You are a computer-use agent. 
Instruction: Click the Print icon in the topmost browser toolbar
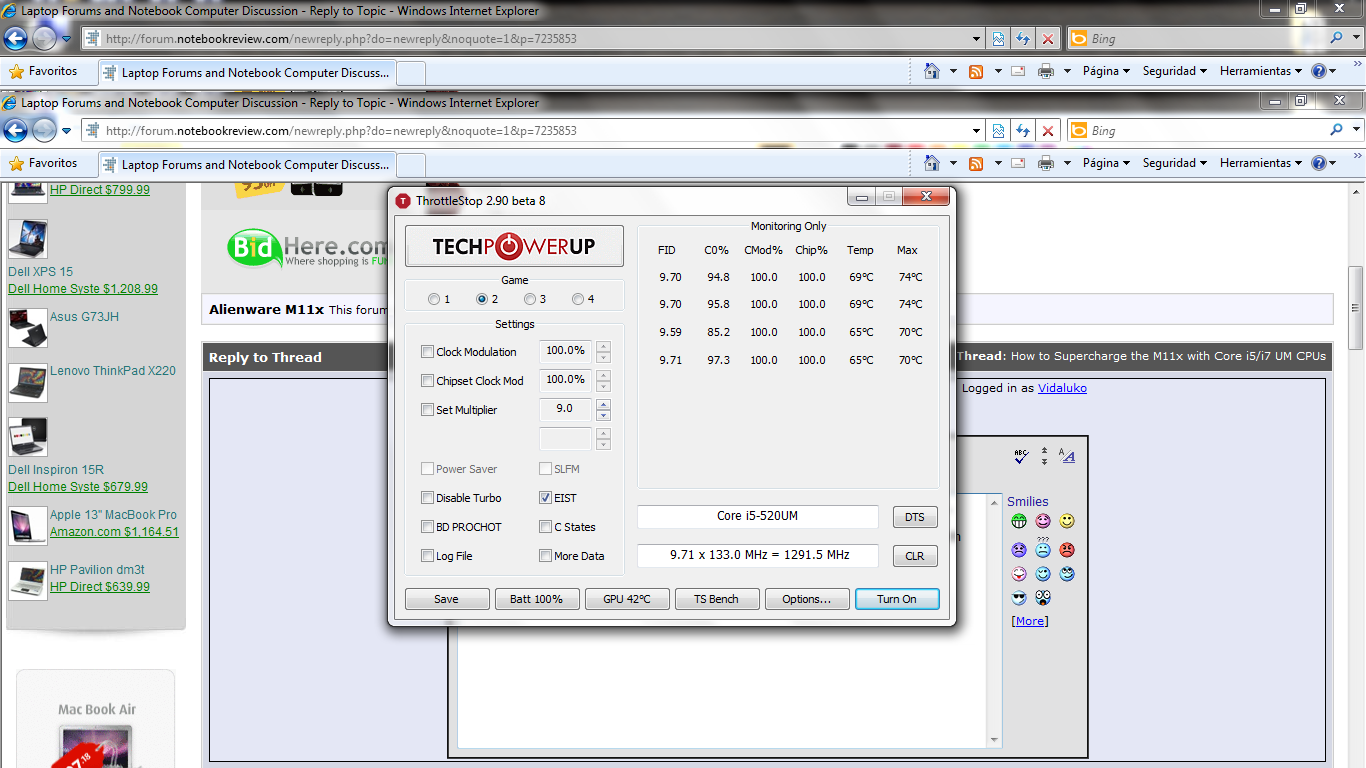pyautogui.click(x=1046, y=71)
